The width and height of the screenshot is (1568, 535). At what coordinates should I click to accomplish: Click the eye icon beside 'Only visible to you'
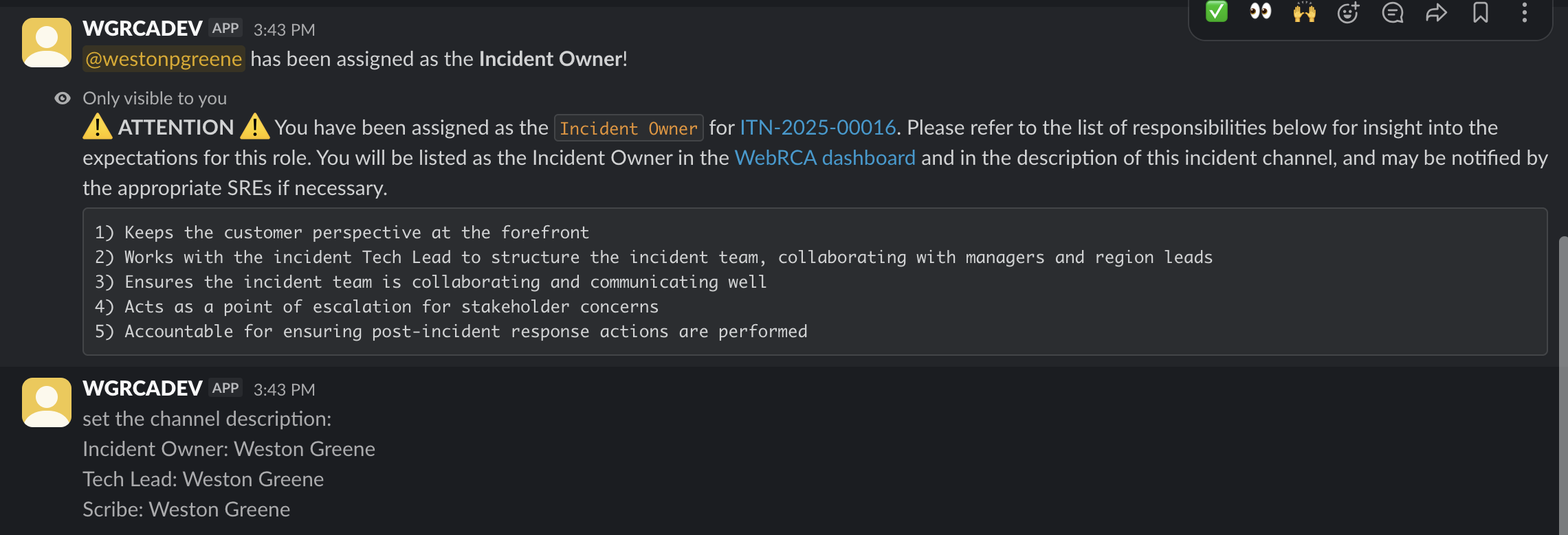pos(63,98)
